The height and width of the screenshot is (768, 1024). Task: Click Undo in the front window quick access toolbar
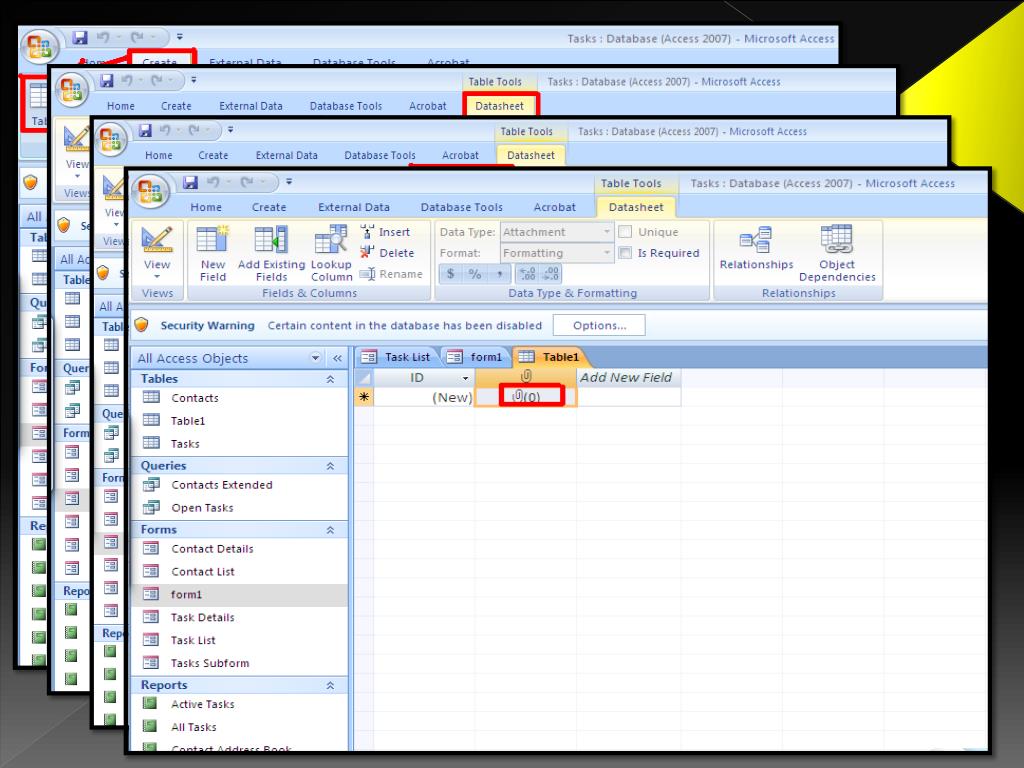[214, 182]
